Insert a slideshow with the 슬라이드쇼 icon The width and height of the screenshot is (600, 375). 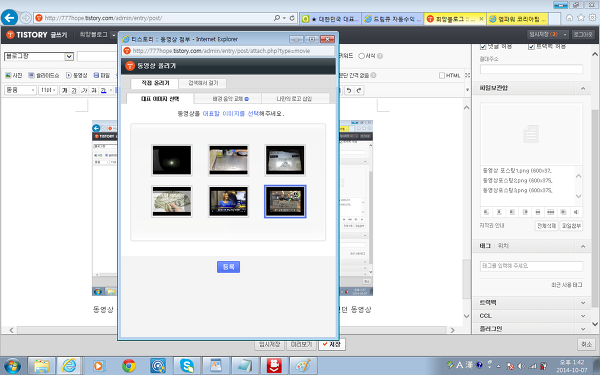pyautogui.click(x=44, y=75)
